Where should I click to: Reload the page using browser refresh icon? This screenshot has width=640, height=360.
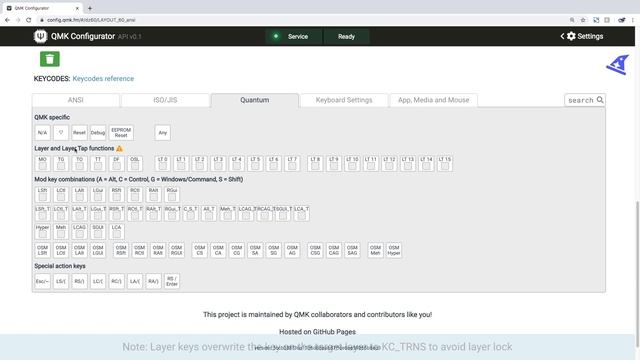pos(29,20)
